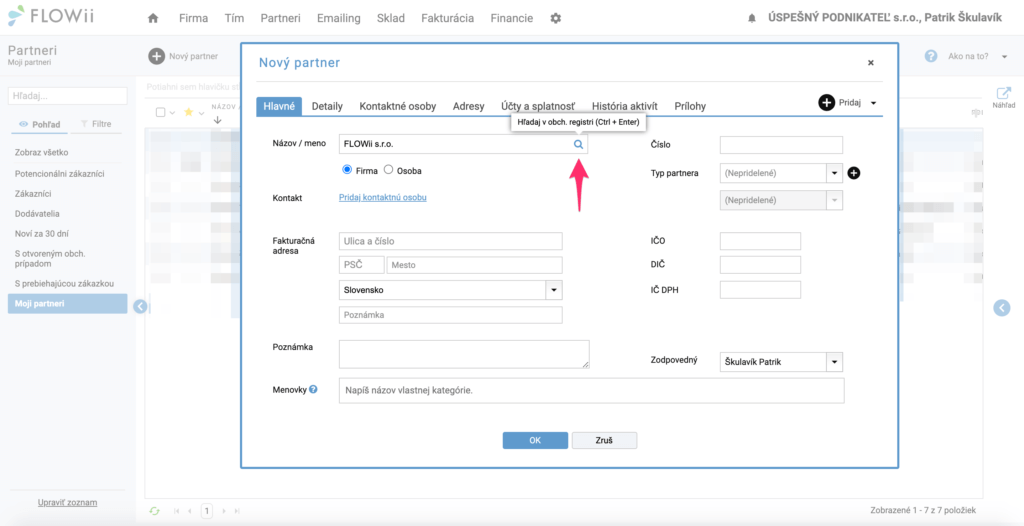Click the PSČ input field
Screen dimensions: 1024x526
click(362, 265)
